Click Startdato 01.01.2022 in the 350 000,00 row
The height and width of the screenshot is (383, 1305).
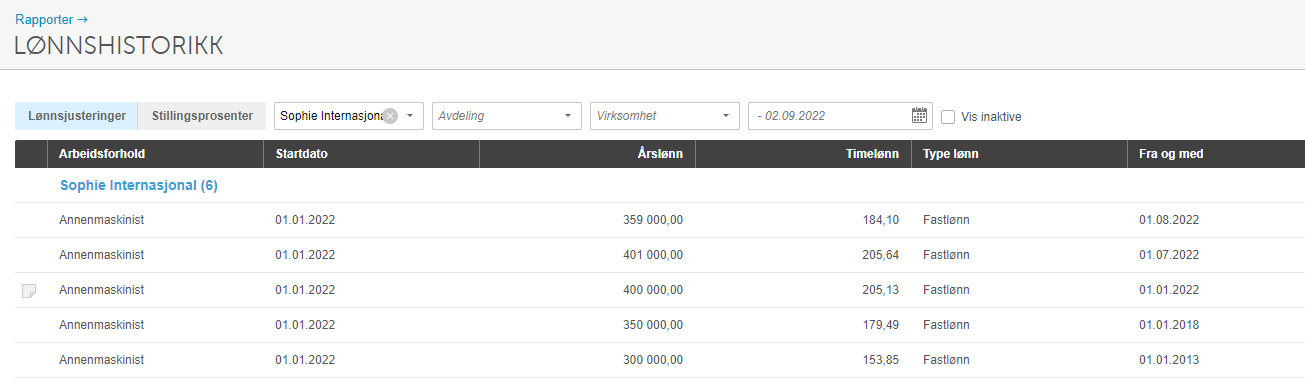(x=305, y=325)
